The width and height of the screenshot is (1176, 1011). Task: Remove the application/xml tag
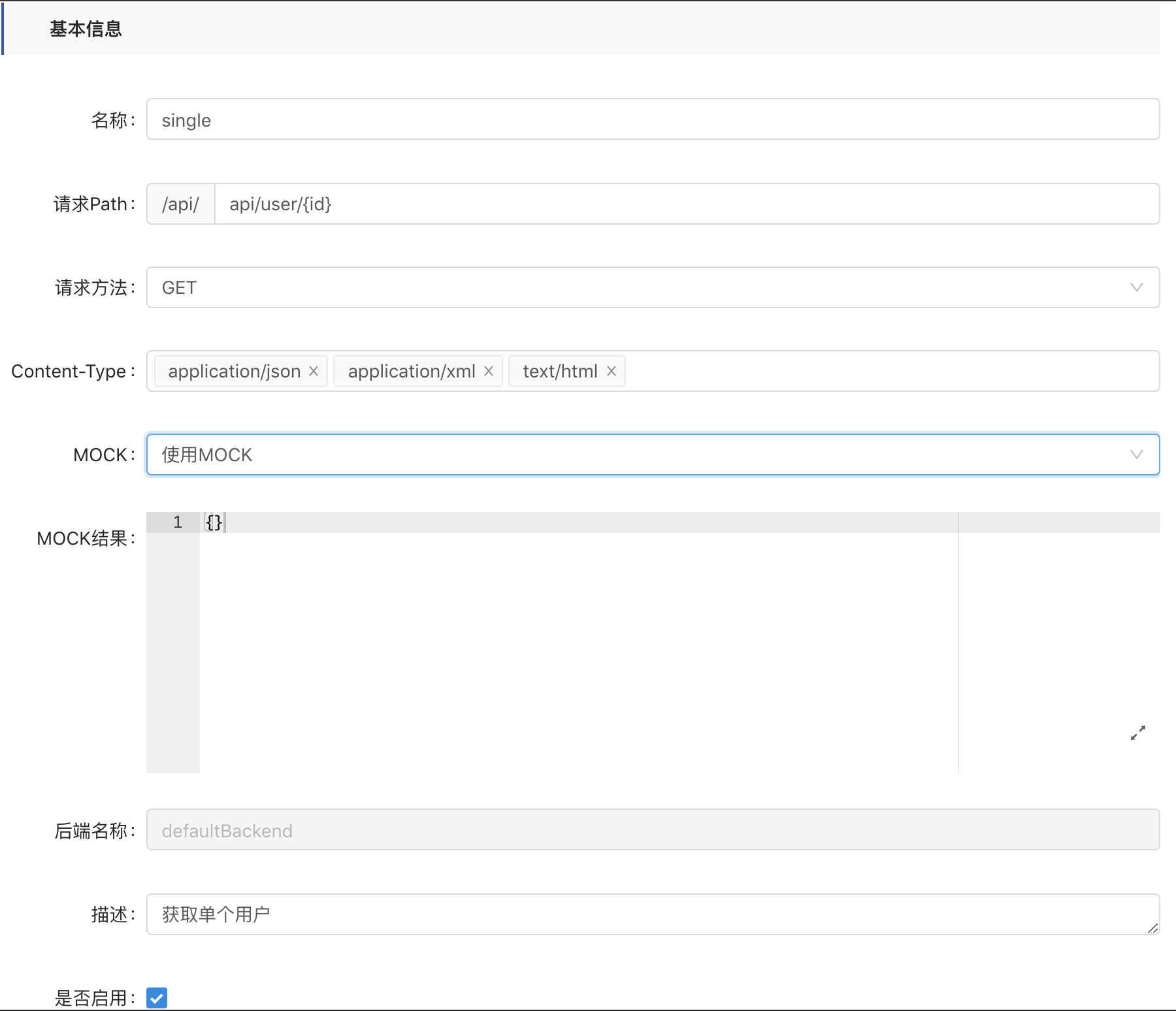point(488,371)
